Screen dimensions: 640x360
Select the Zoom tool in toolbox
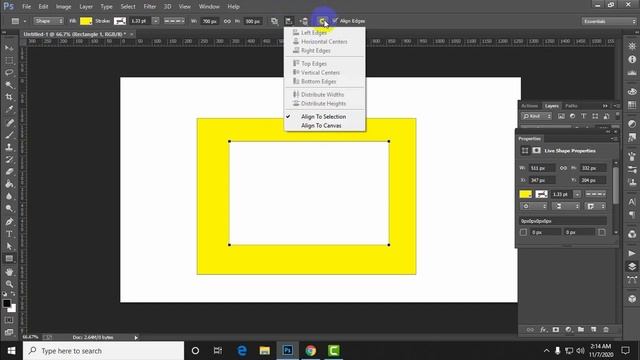9,284
